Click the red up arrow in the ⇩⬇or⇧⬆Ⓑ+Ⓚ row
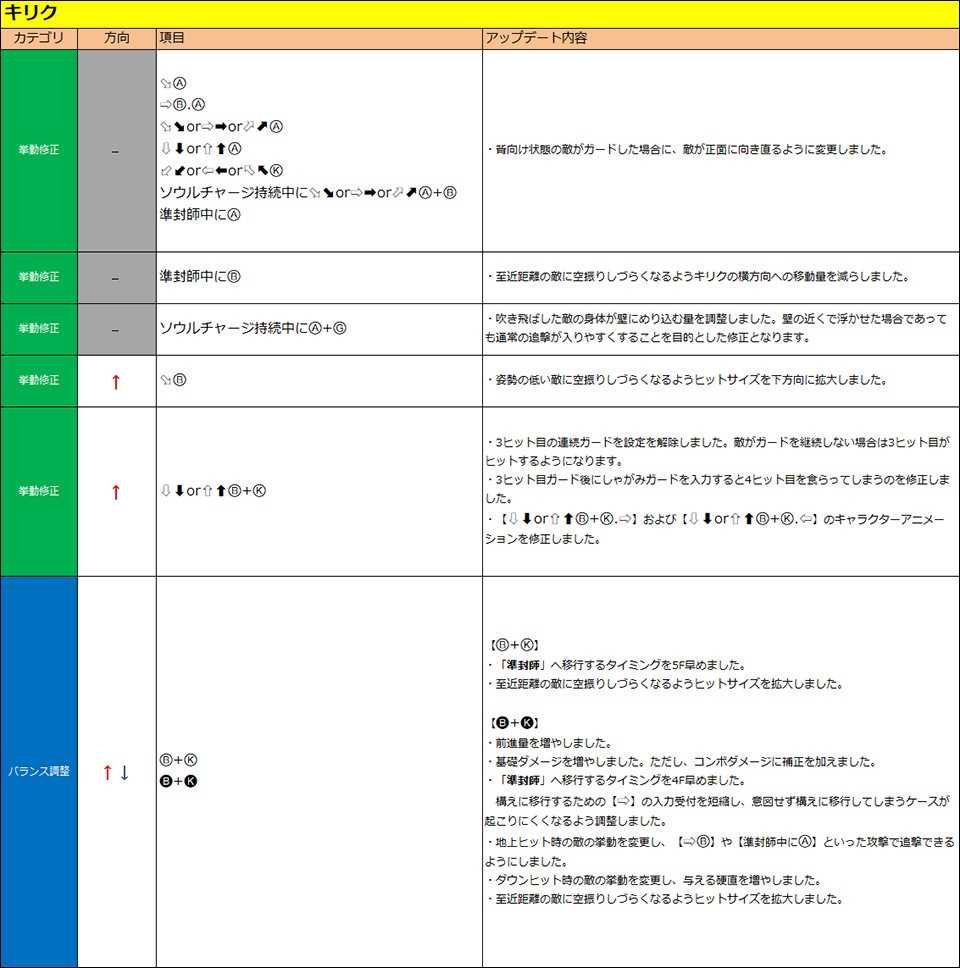960x968 pixels. coord(116,491)
